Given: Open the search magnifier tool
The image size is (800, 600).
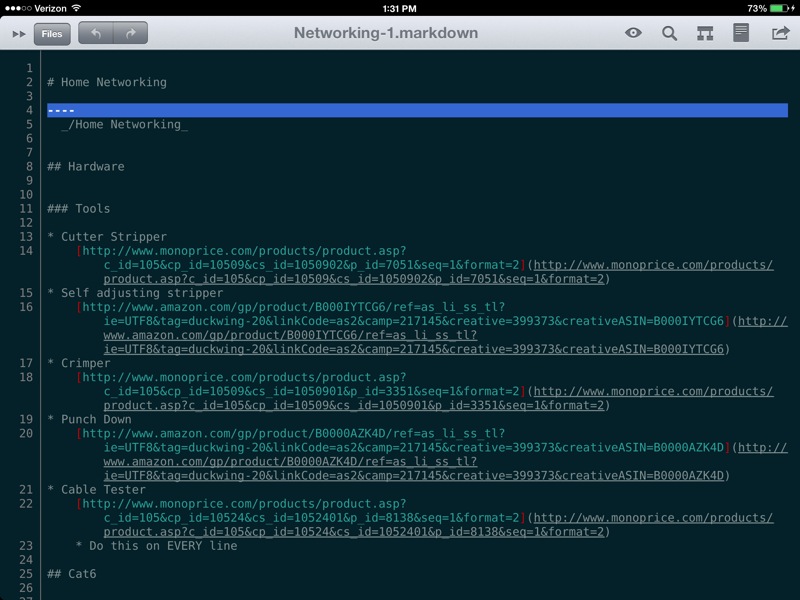Looking at the screenshot, I should coord(669,33).
